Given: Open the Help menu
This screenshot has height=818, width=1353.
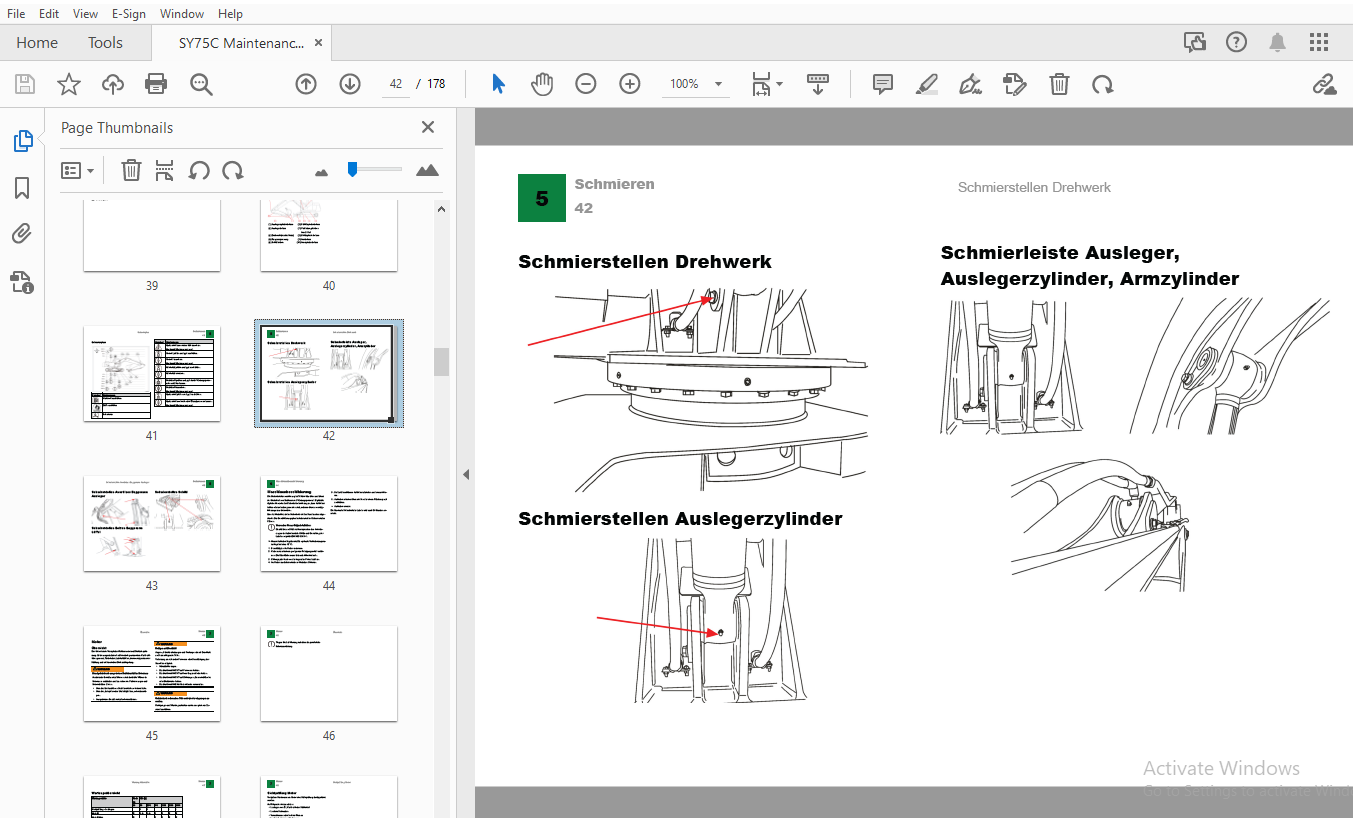Looking at the screenshot, I should (230, 13).
